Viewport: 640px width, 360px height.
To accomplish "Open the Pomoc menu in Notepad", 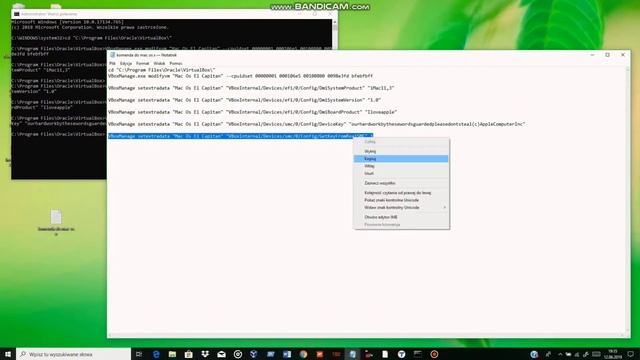I will point(176,63).
